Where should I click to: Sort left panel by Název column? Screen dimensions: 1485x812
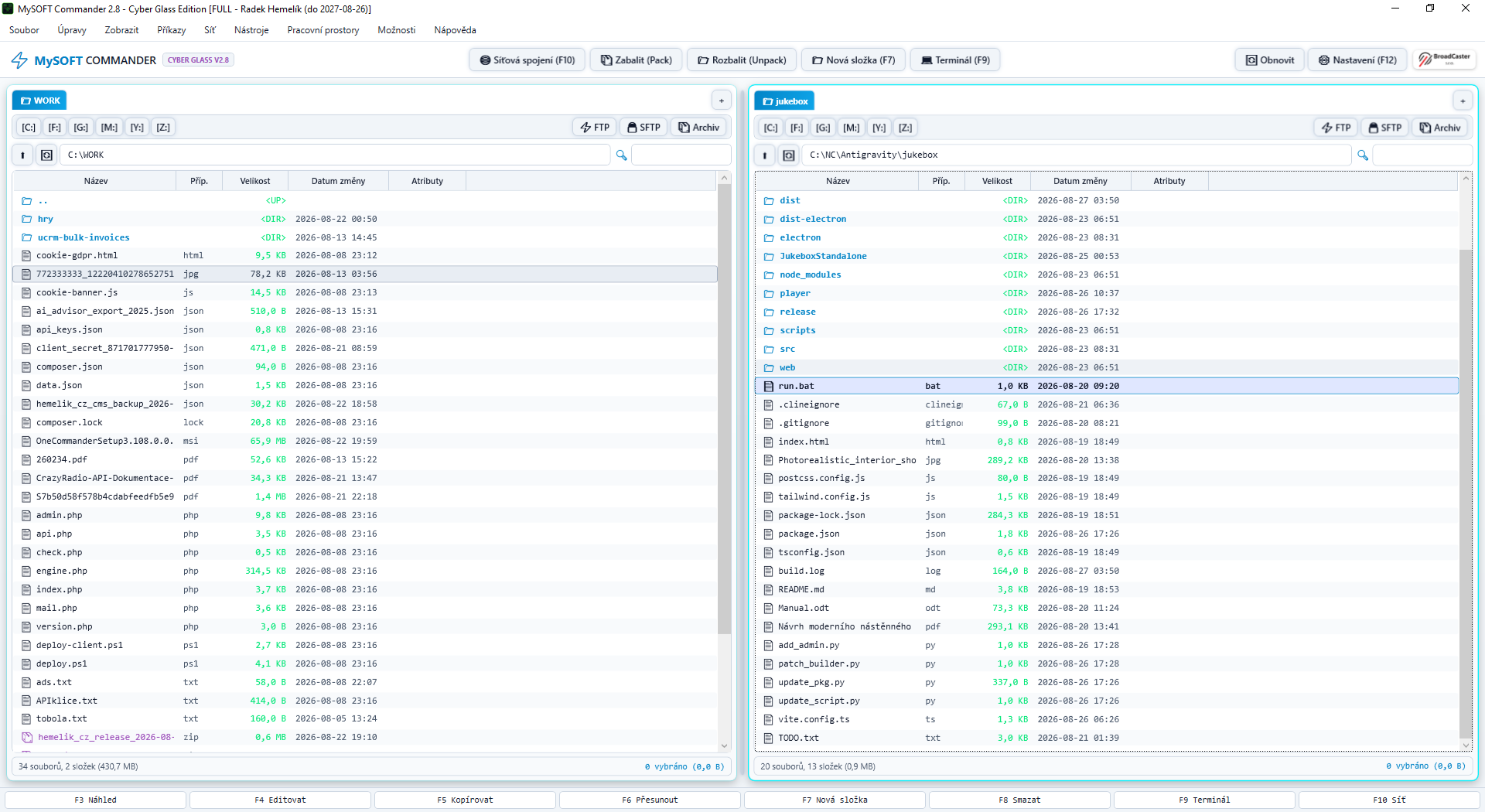tap(96, 181)
